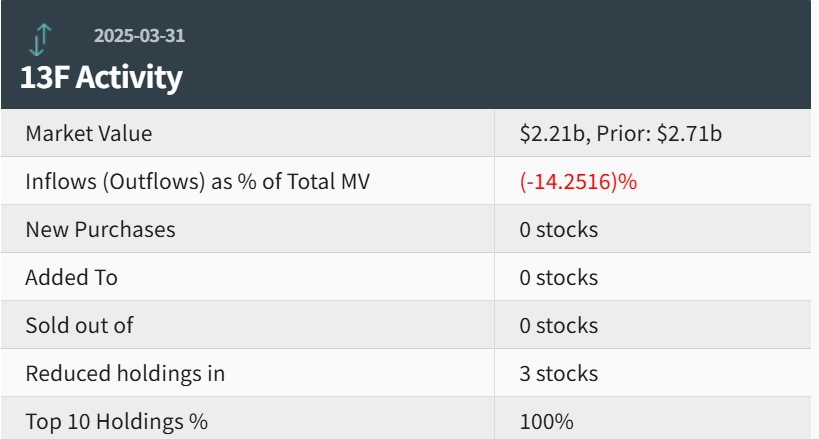Click the 3 stocks value
Viewport: 819px width, 439px height.
[558, 374]
